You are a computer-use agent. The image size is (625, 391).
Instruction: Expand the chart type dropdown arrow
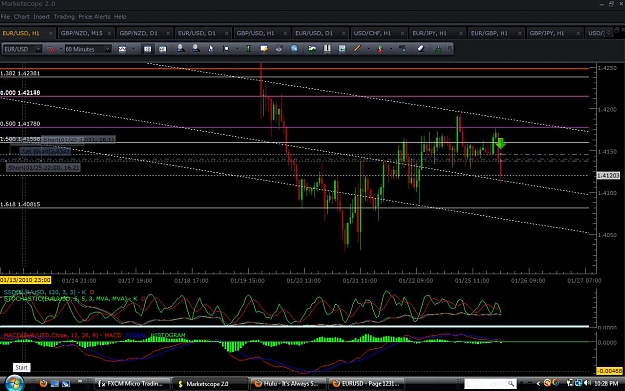(x=133, y=49)
